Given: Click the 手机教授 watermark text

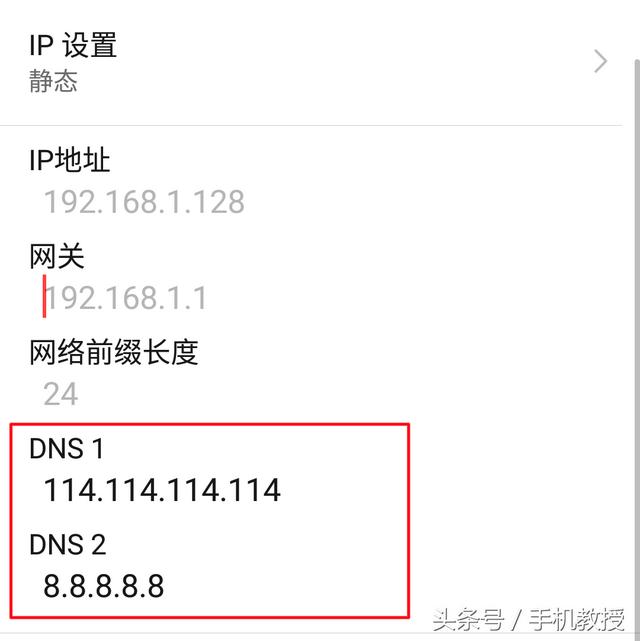Looking at the screenshot, I should 577,620.
